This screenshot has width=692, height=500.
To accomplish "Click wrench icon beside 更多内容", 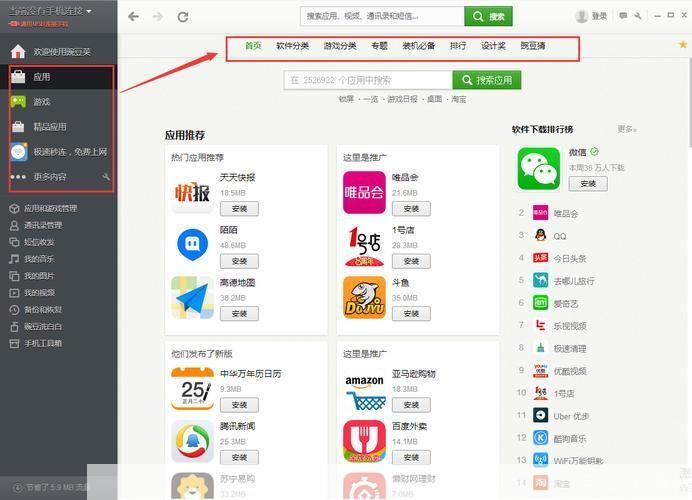I will (106, 177).
